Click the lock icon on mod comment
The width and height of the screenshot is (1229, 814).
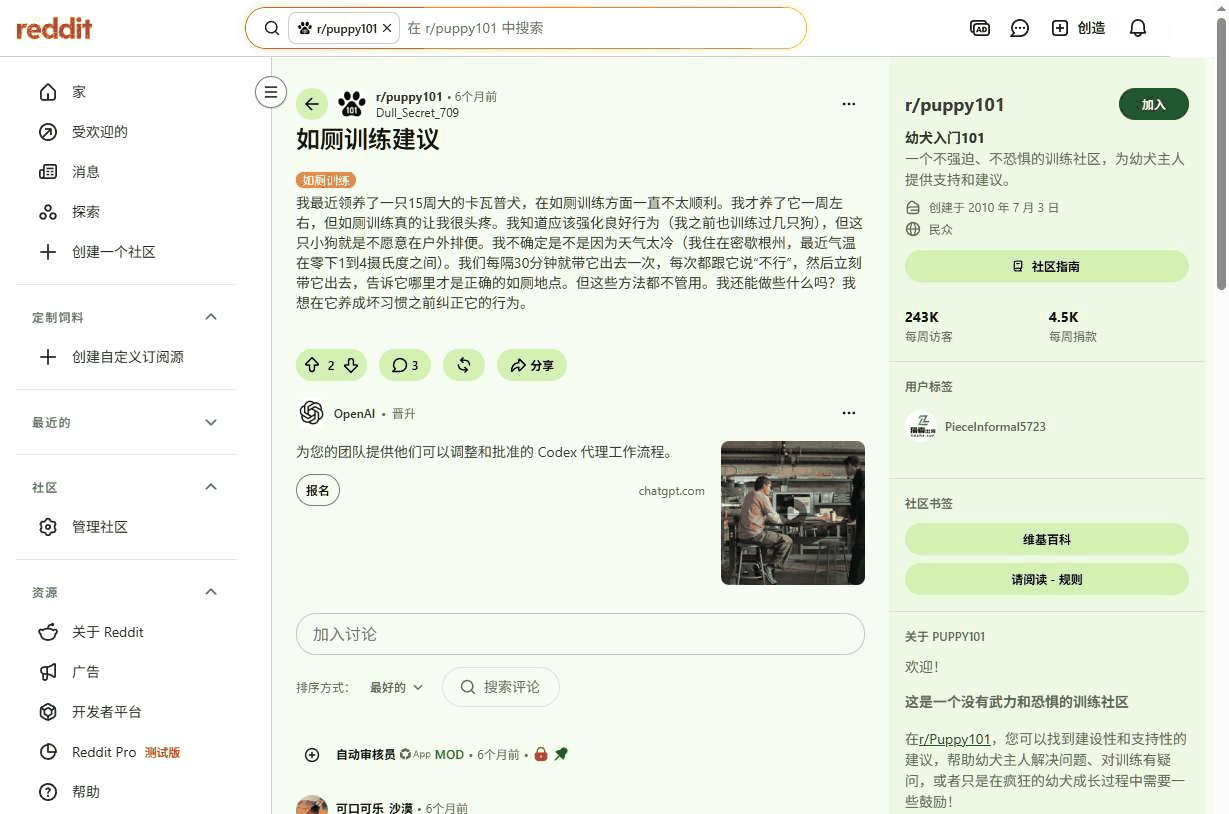click(x=540, y=754)
